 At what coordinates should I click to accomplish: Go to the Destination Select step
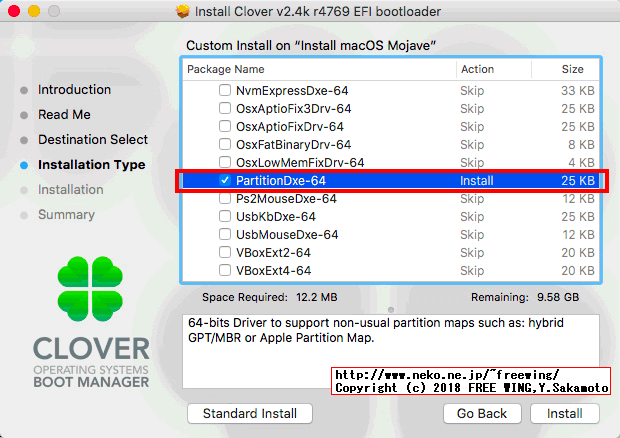(x=93, y=140)
